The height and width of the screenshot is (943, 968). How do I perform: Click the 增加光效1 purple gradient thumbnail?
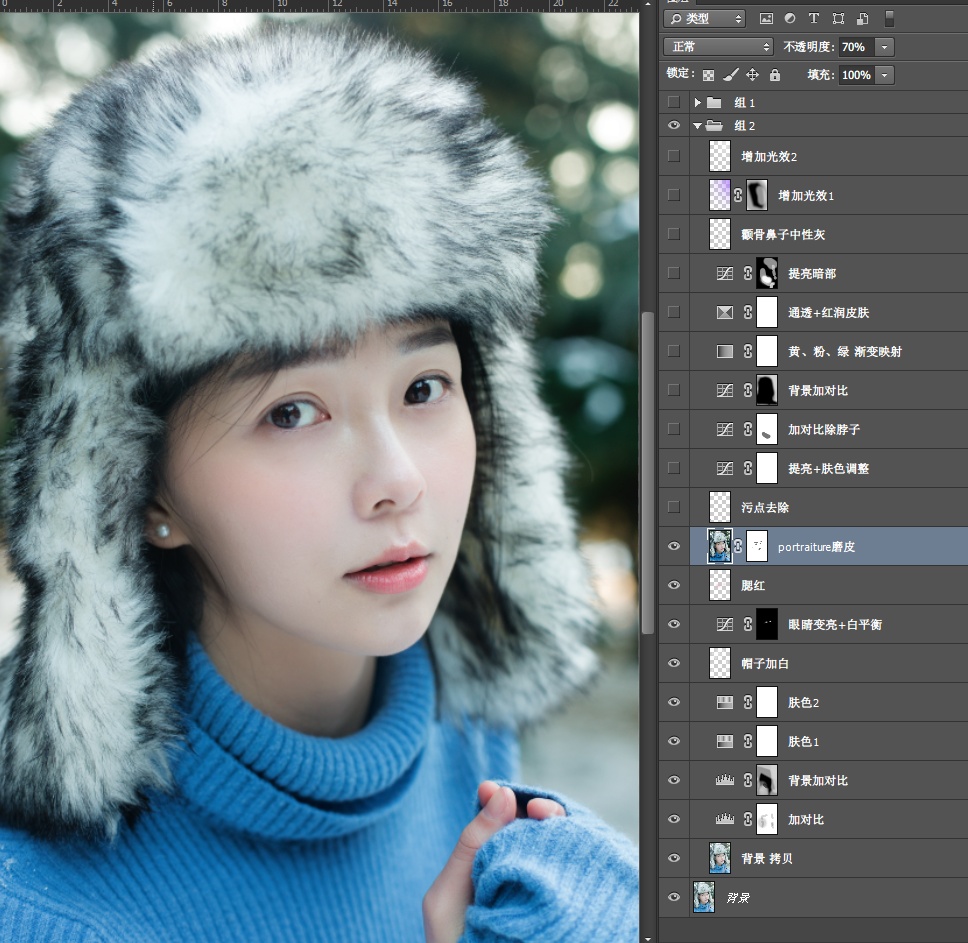point(720,195)
